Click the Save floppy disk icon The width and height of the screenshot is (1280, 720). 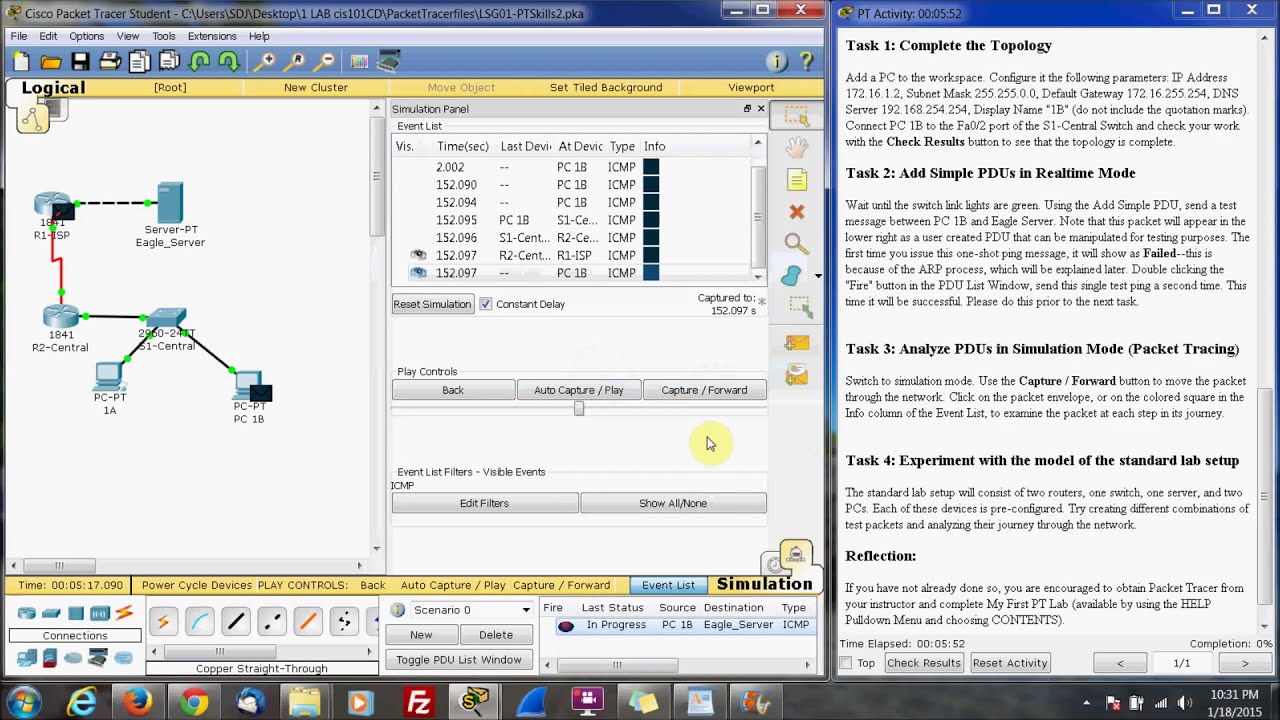80,62
